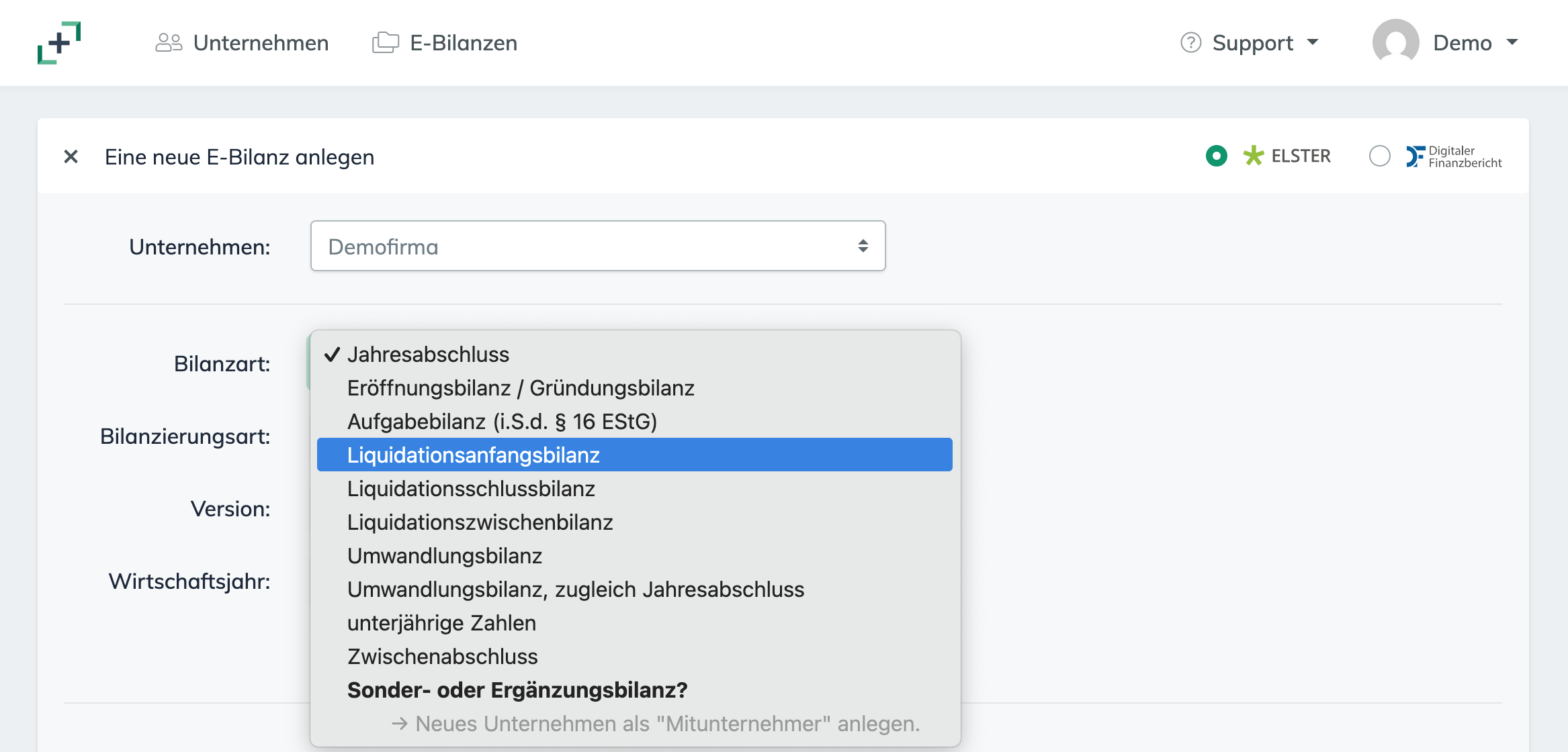The width and height of the screenshot is (1568, 752).
Task: Open the Unternehmen navigation item
Action: 261,42
